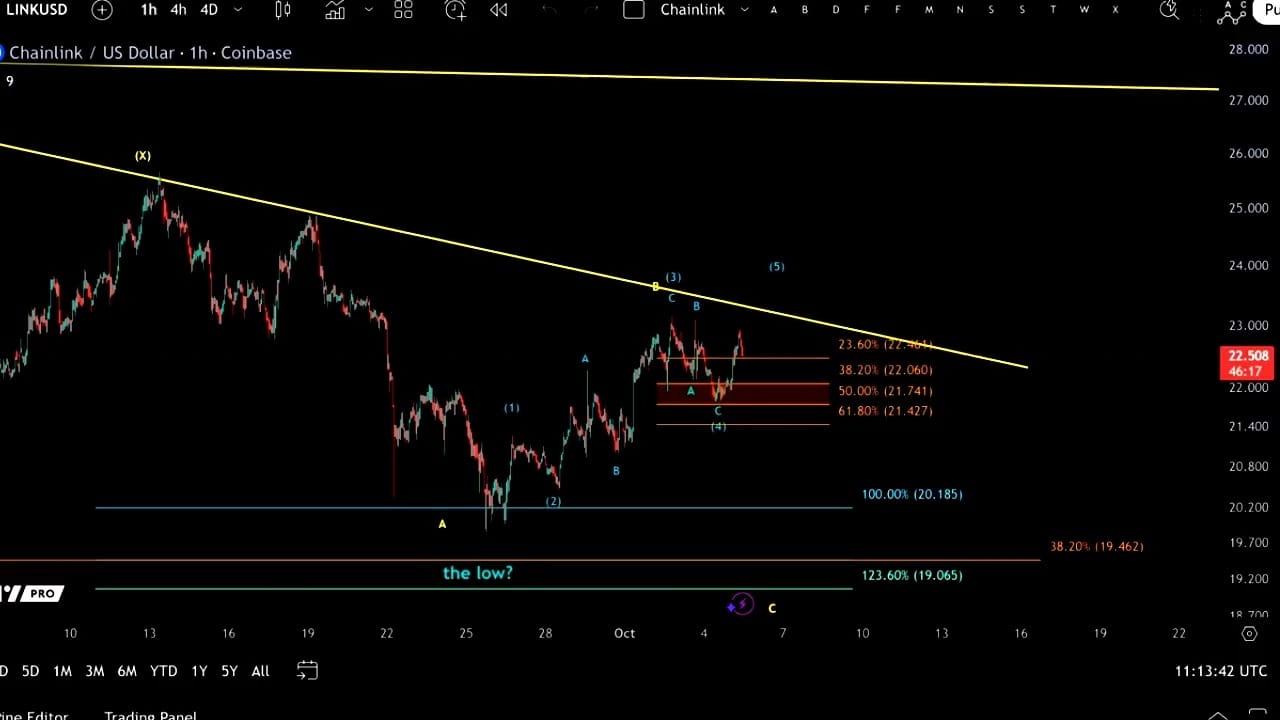This screenshot has height=720, width=1280.
Task: Click the current price label 22.508
Action: (x=1248, y=356)
